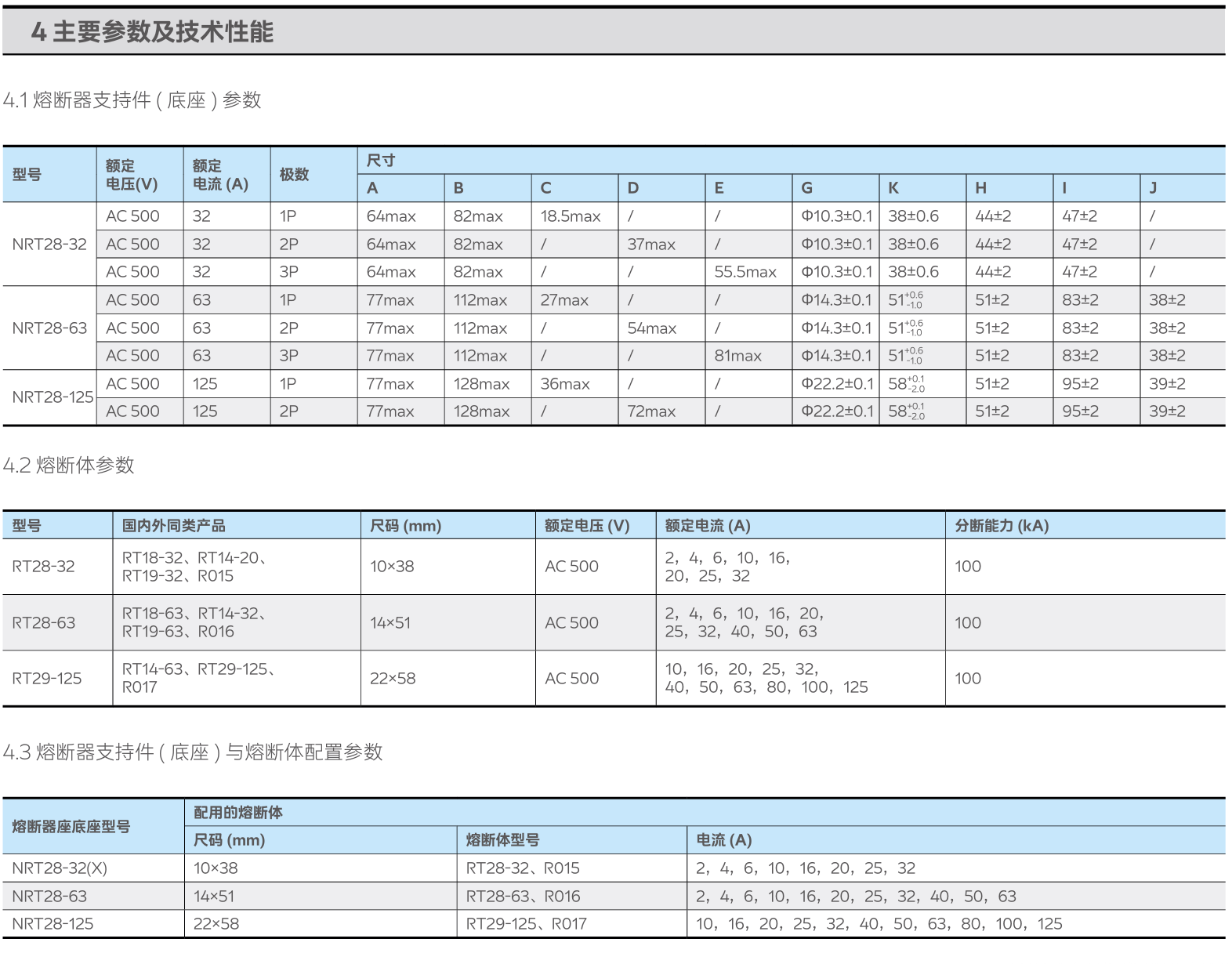Viewport: 1232px width, 964px height.
Task: Click the "NRT28-32(X)" cell
Action: point(60,868)
